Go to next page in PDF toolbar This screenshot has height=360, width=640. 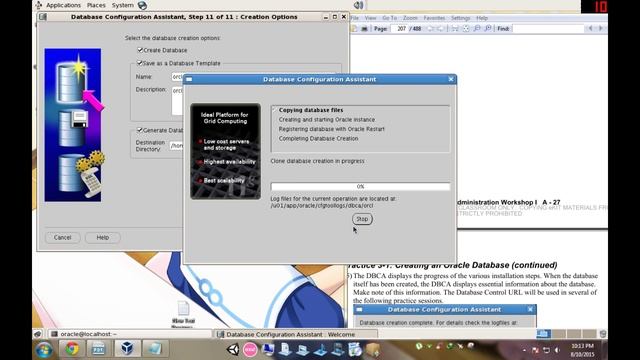(440, 29)
